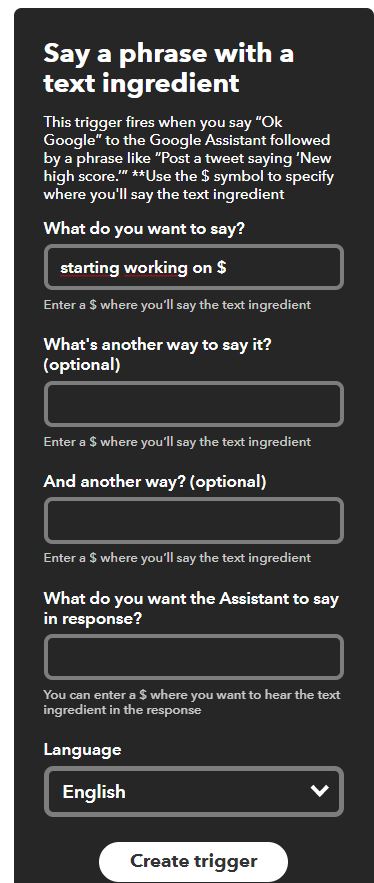Screen dimensions: 374x883
Task: Click the helper text under the second phrase field
Action: point(177,442)
